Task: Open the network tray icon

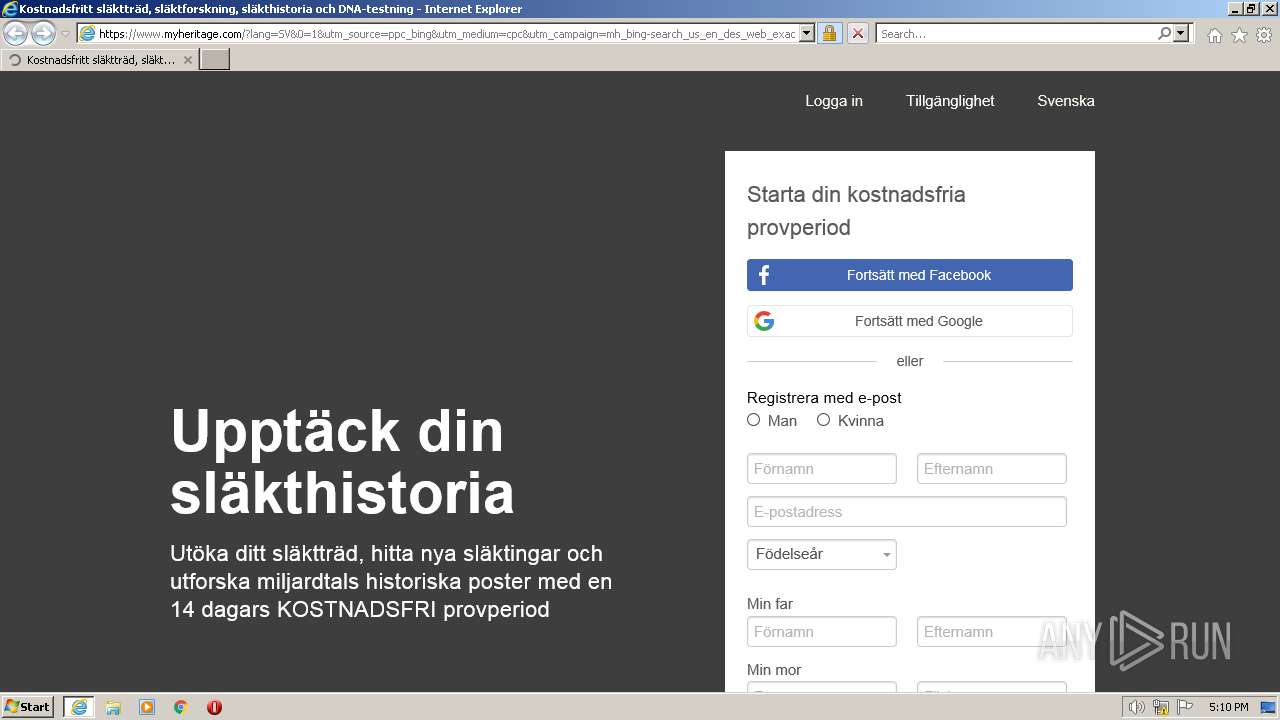Action: coord(1161,707)
